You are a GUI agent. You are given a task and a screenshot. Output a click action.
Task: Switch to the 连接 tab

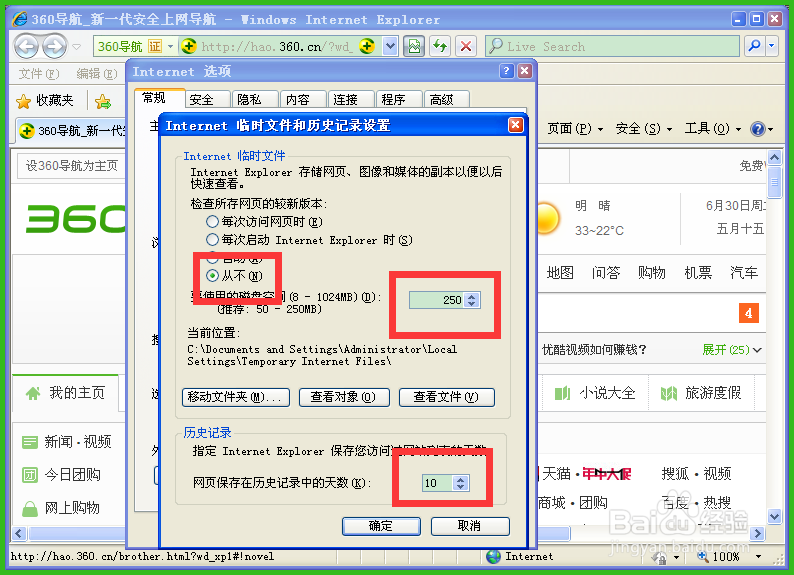point(351,99)
